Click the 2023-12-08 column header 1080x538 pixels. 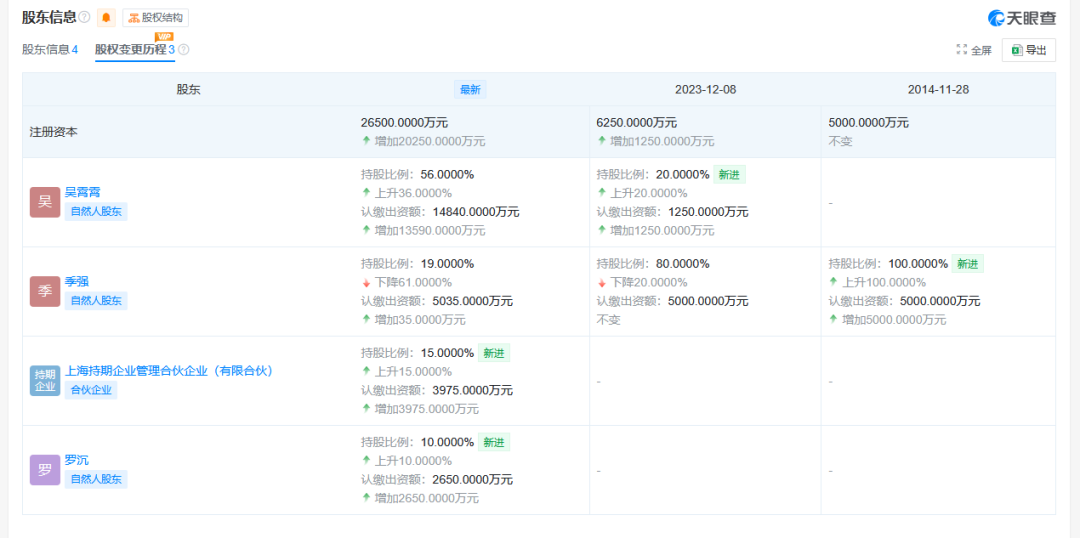705,89
